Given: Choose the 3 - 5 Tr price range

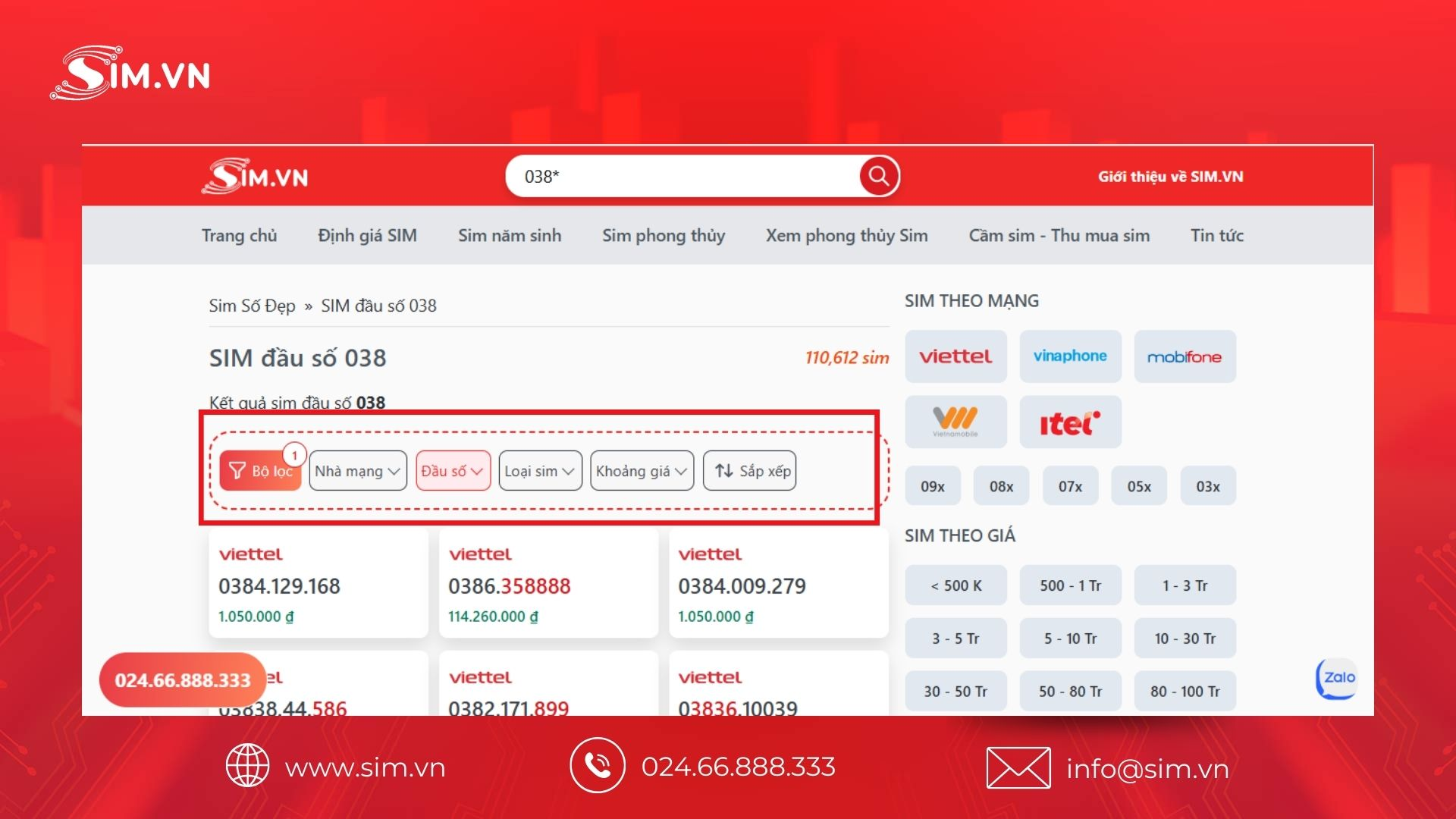Looking at the screenshot, I should [x=955, y=639].
